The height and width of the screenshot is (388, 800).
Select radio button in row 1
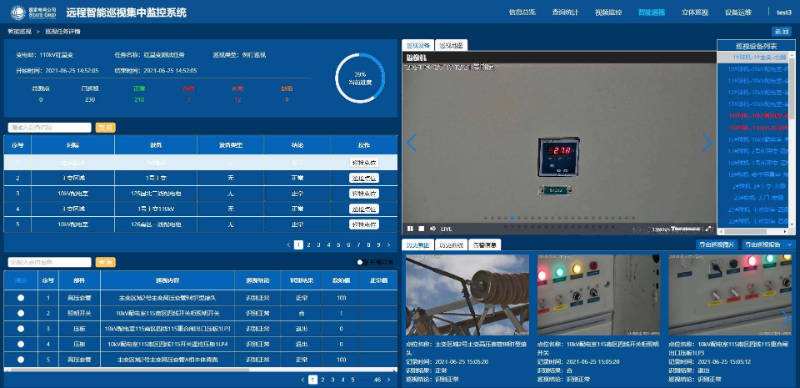(20, 298)
